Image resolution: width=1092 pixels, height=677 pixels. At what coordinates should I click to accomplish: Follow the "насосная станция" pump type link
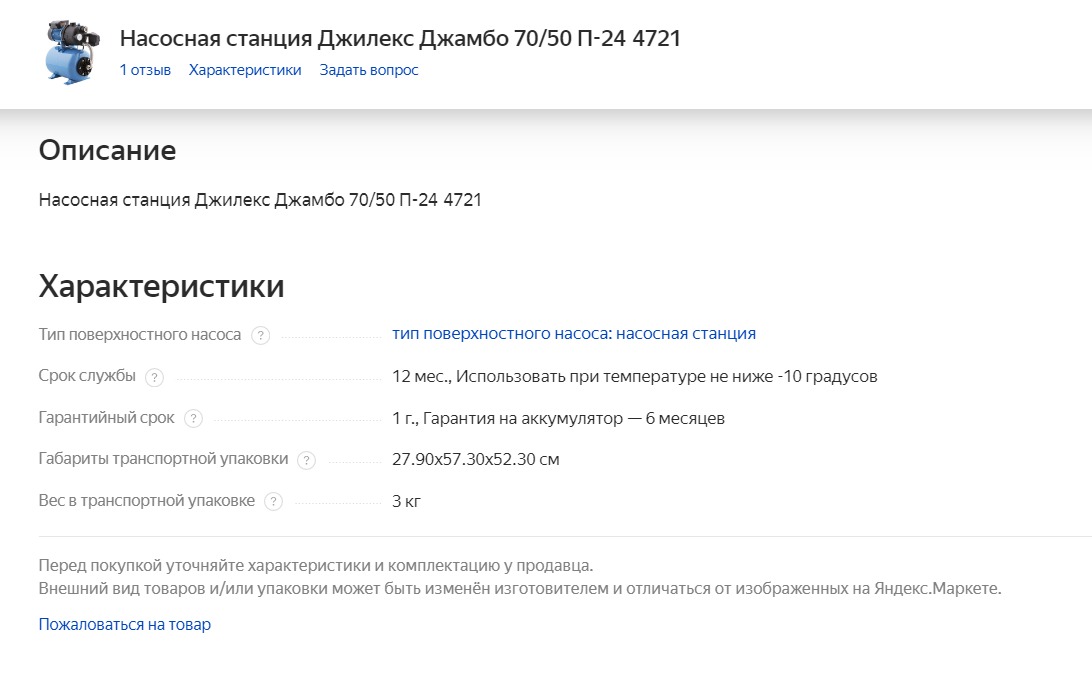(574, 334)
